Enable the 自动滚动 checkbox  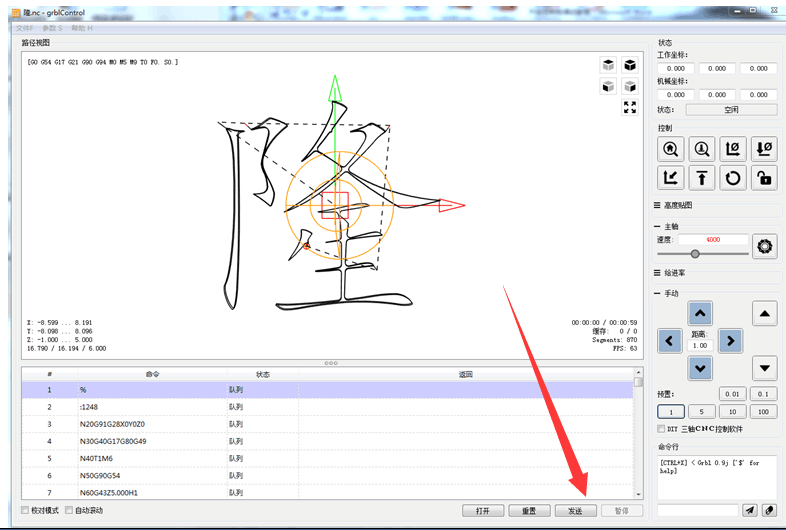click(x=69, y=510)
